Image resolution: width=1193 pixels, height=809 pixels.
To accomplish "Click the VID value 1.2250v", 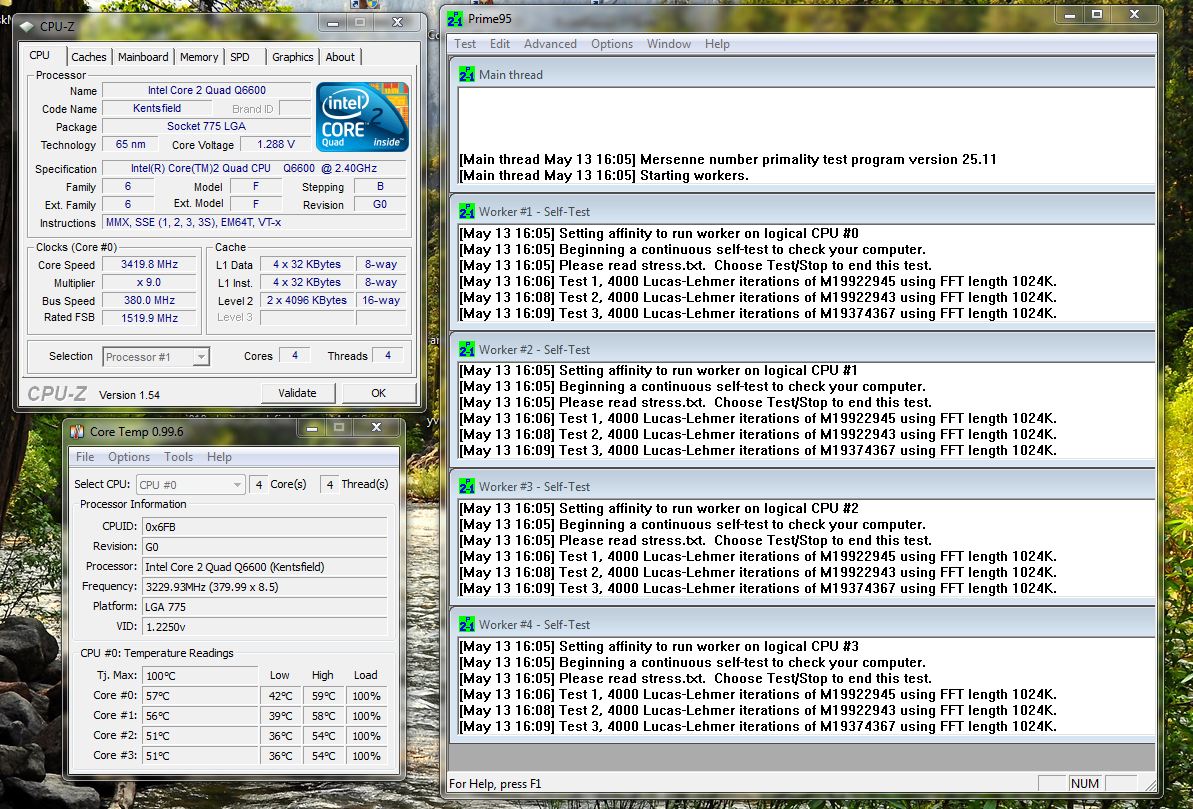I will [x=265, y=627].
